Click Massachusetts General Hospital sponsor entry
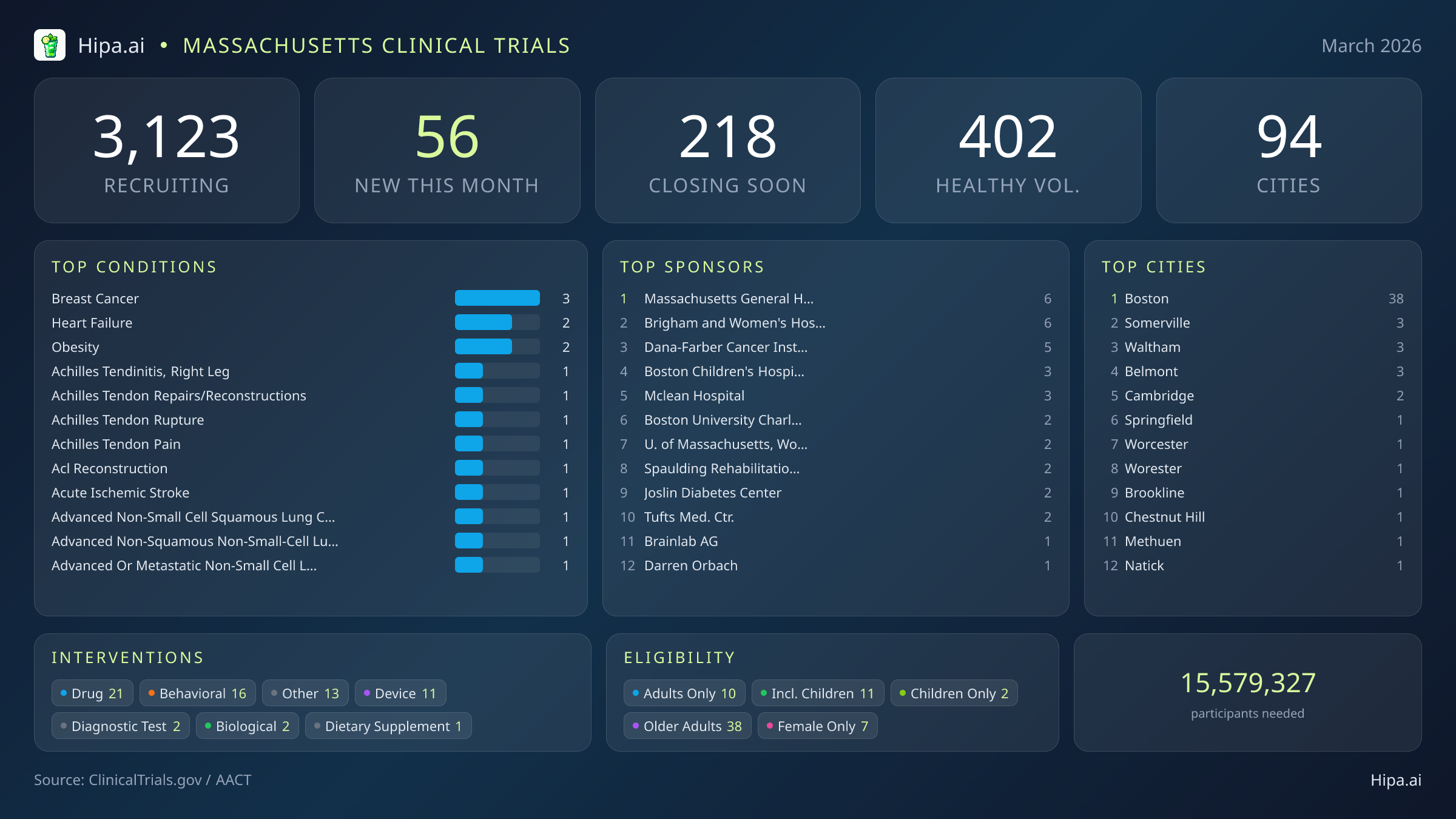The width and height of the screenshot is (1456, 819). click(x=728, y=298)
